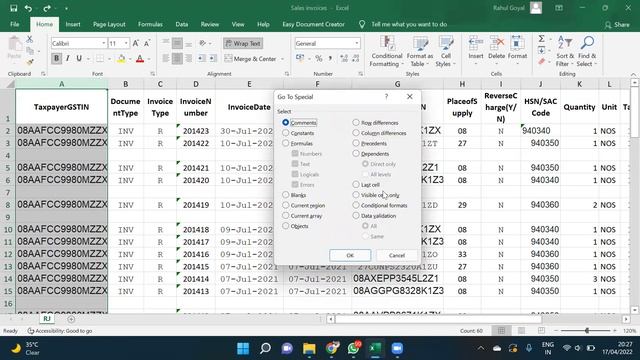
Task: Click Decrease Font Size icon
Action: point(147,43)
